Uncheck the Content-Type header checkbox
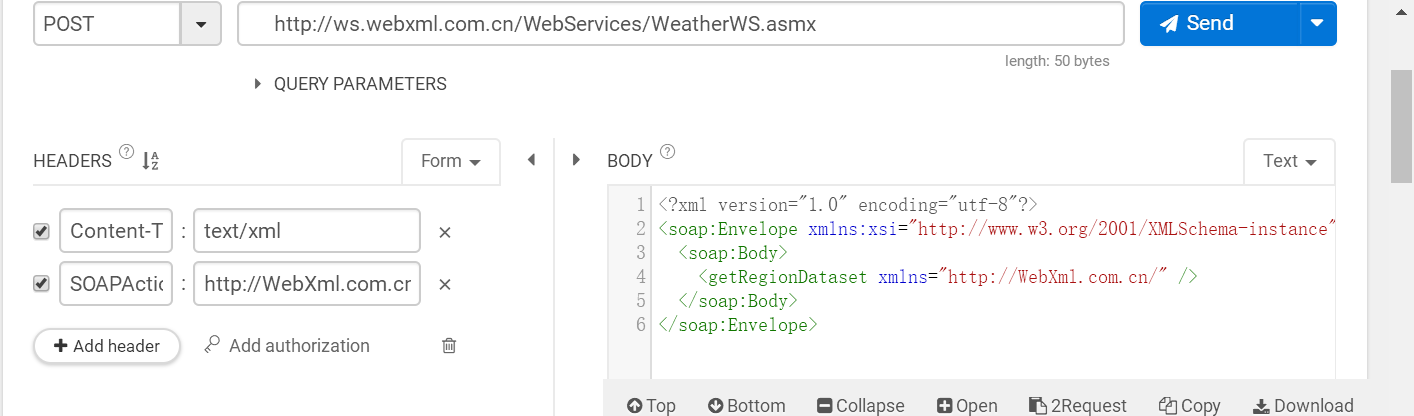This screenshot has height=416, width=1414. [41, 232]
